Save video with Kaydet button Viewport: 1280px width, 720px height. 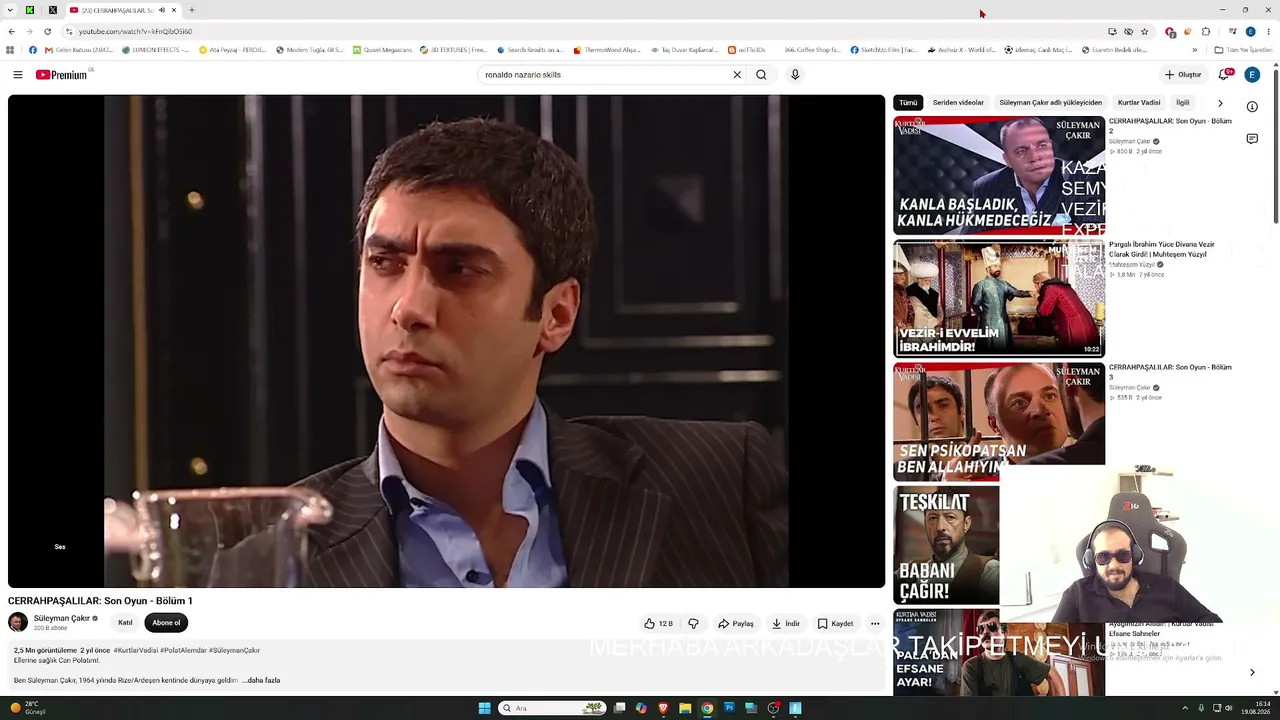tap(835, 623)
